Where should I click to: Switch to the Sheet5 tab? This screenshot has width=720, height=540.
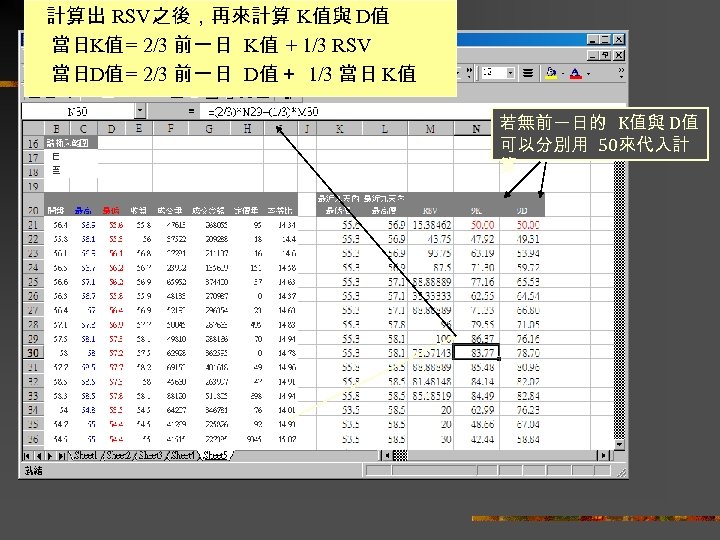click(x=215, y=456)
